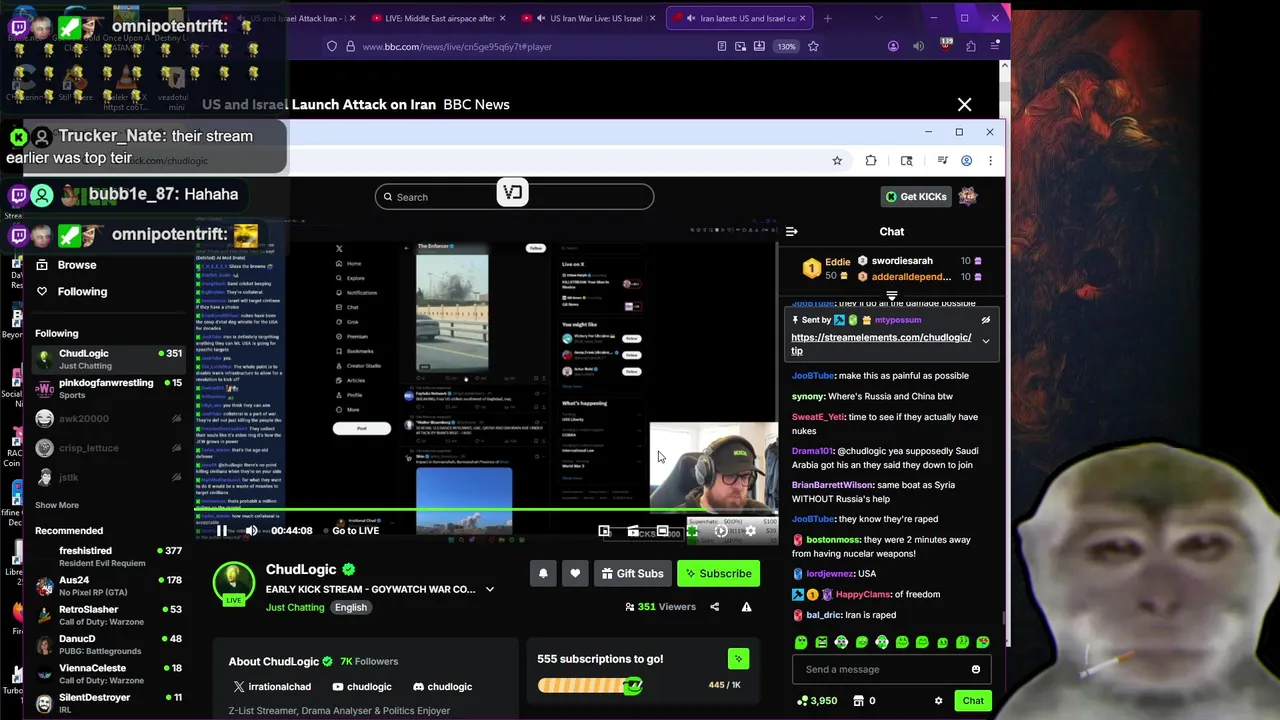
Task: Reset the 130% zoom indicator
Action: click(787, 46)
